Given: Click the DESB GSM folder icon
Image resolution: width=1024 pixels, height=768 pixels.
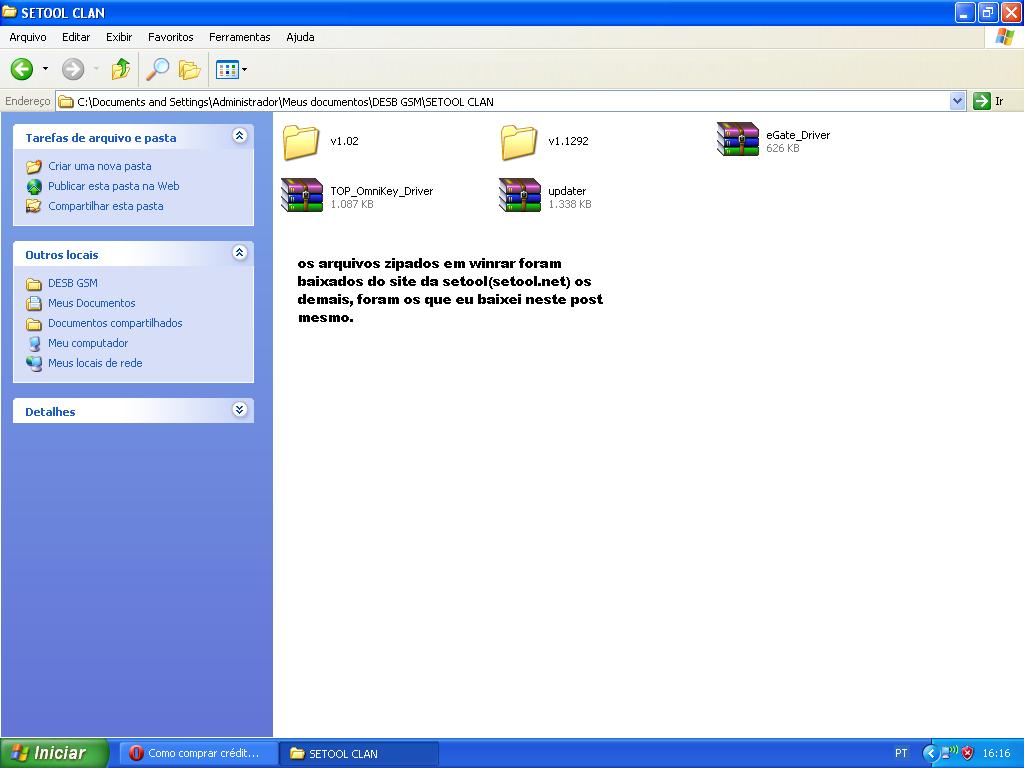Looking at the screenshot, I should (x=34, y=283).
